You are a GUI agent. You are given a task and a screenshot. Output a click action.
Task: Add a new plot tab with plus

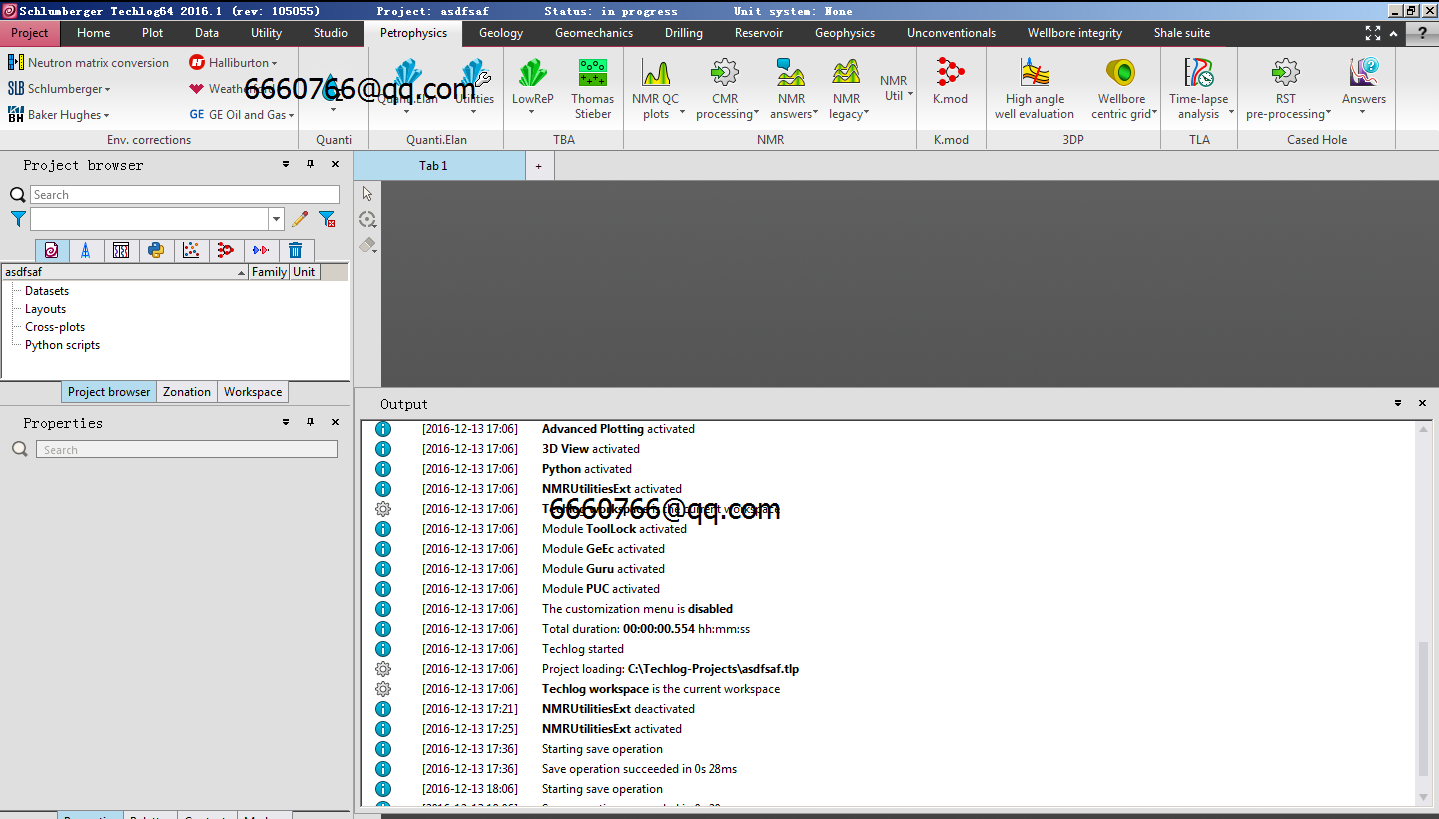(x=538, y=166)
